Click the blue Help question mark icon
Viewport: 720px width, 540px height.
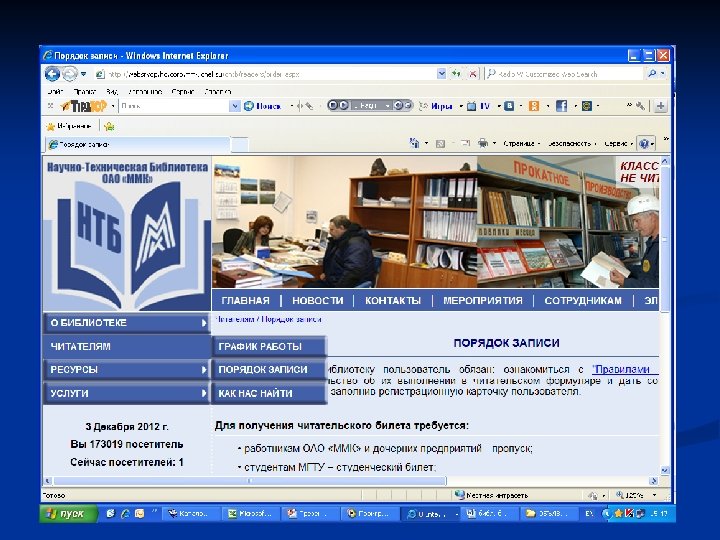coord(644,144)
